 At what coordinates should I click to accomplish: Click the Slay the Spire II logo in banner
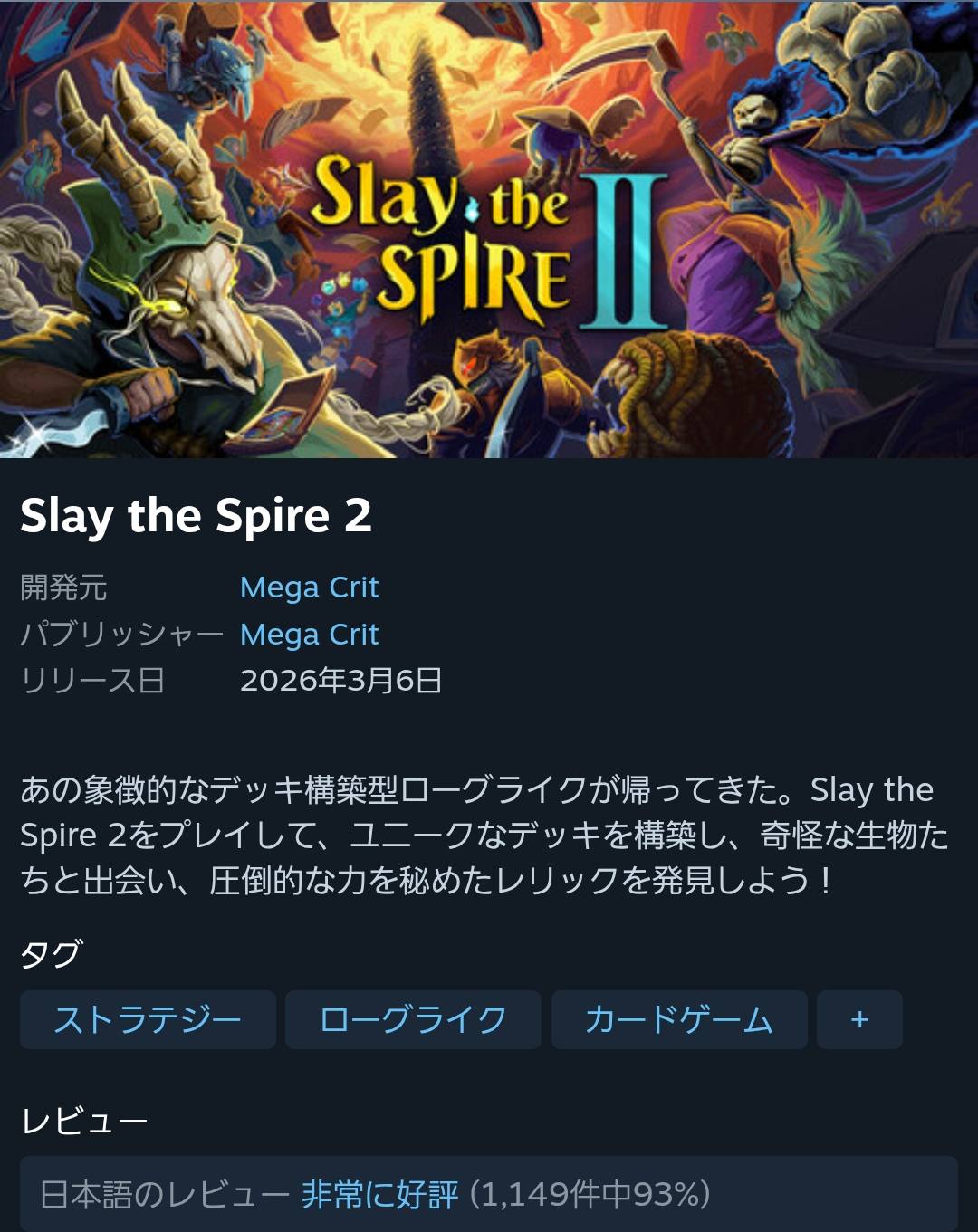tap(489, 240)
